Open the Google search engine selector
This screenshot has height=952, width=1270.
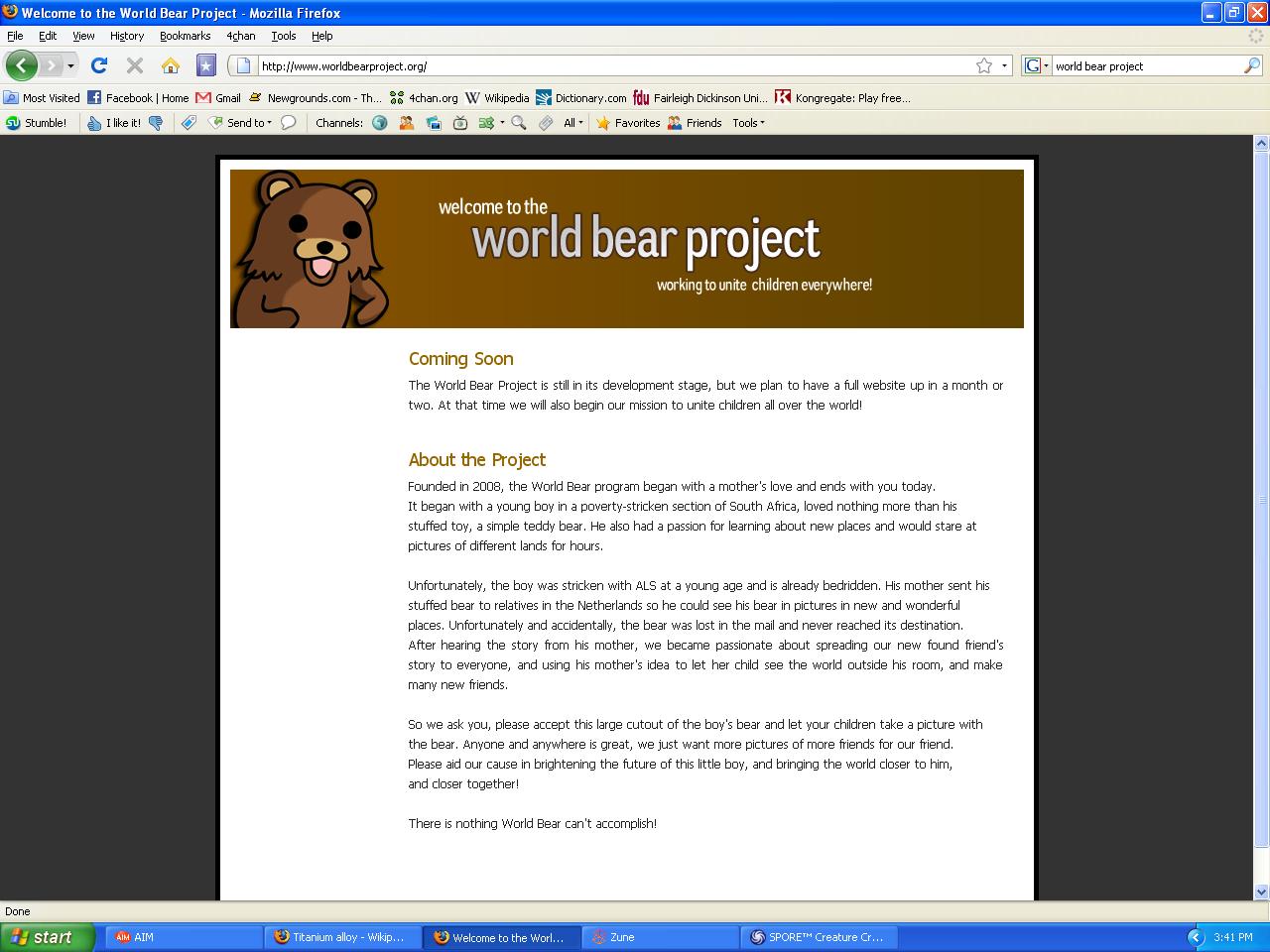1036,65
